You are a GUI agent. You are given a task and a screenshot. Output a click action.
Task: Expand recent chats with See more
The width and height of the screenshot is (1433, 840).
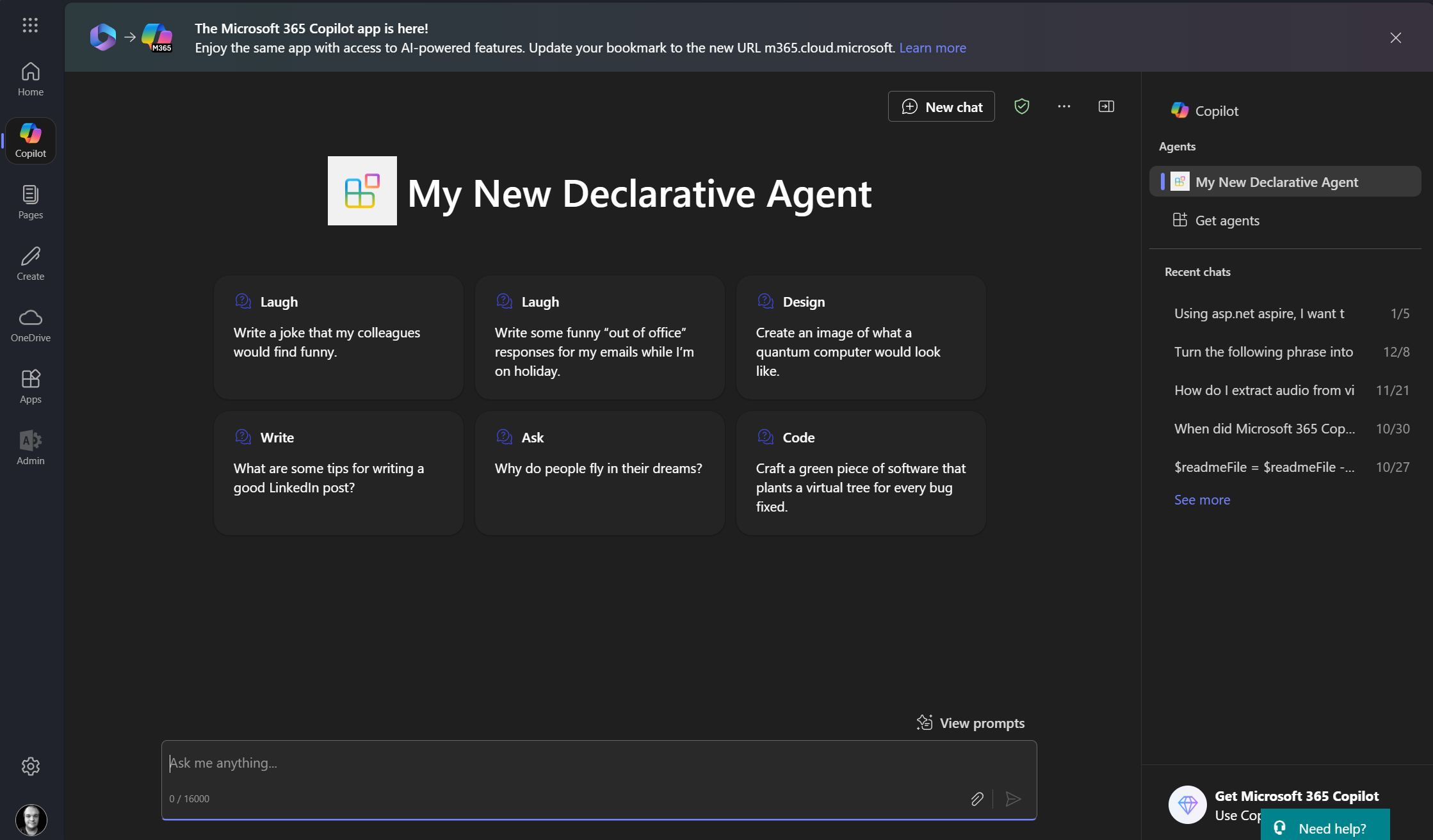point(1202,499)
